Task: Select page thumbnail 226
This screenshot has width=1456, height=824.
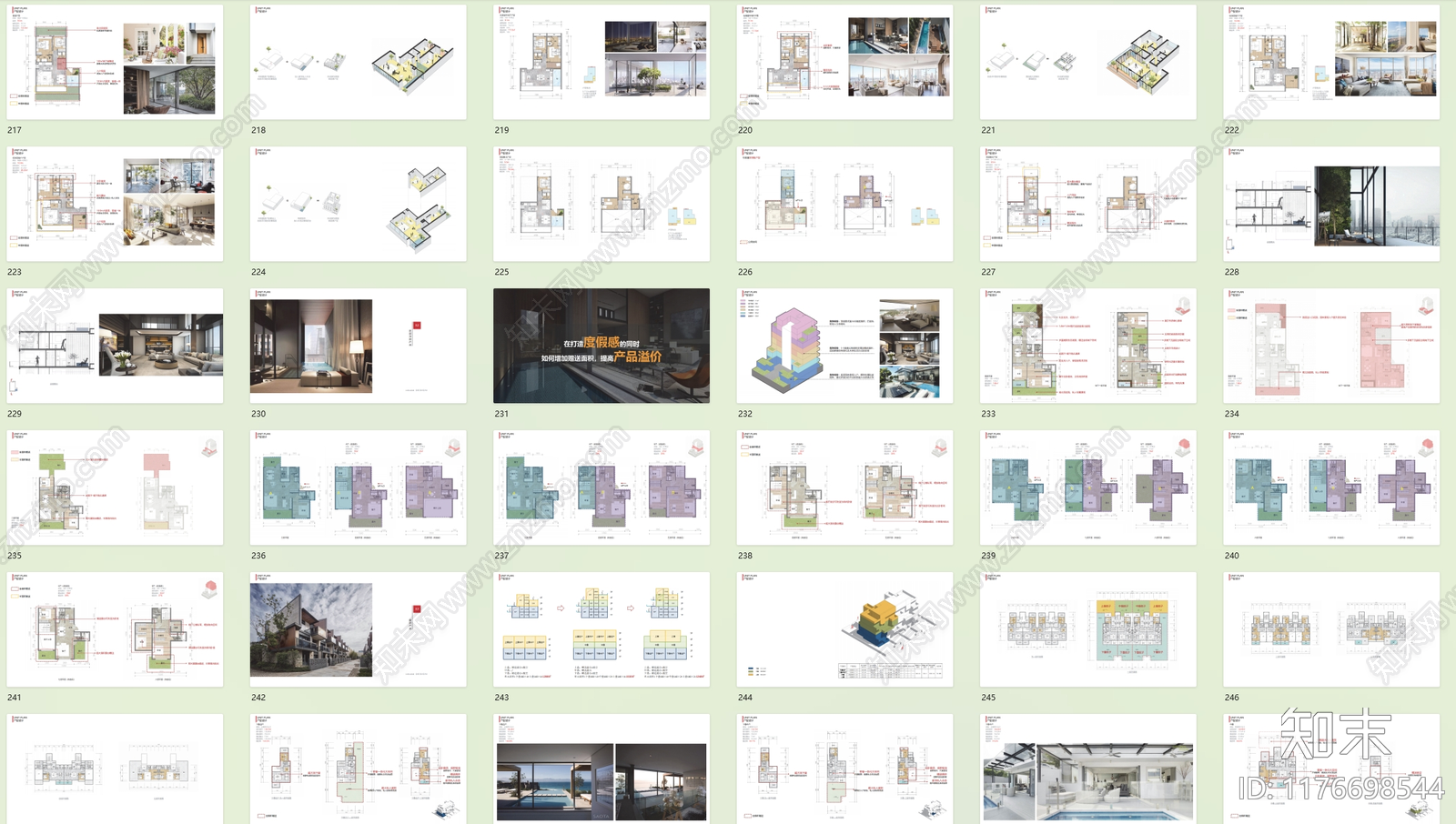Action: point(844,204)
